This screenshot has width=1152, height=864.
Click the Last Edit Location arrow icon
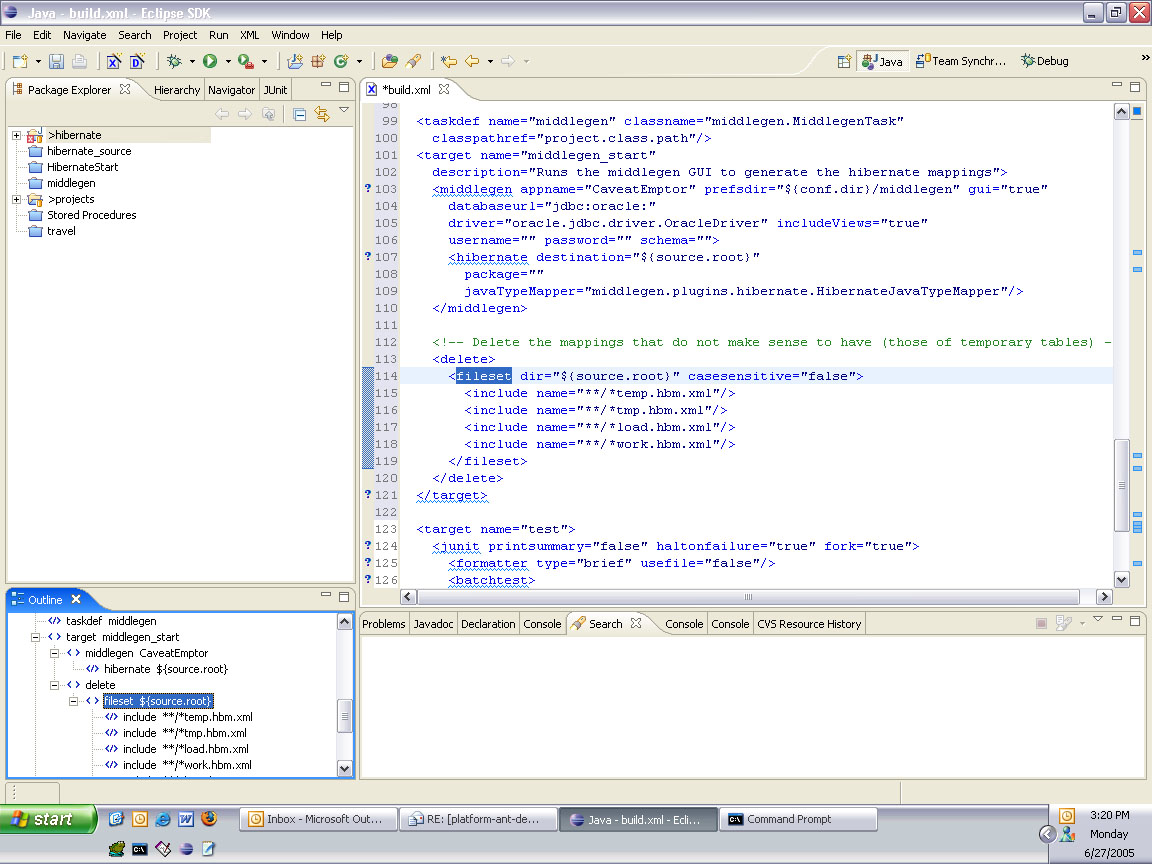pyautogui.click(x=449, y=61)
